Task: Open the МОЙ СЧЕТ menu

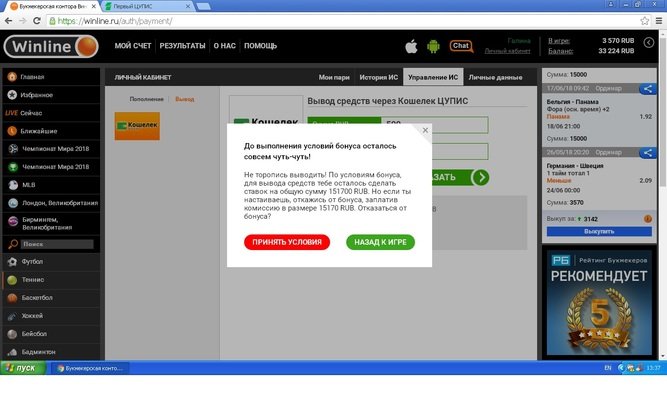Action: point(133,46)
